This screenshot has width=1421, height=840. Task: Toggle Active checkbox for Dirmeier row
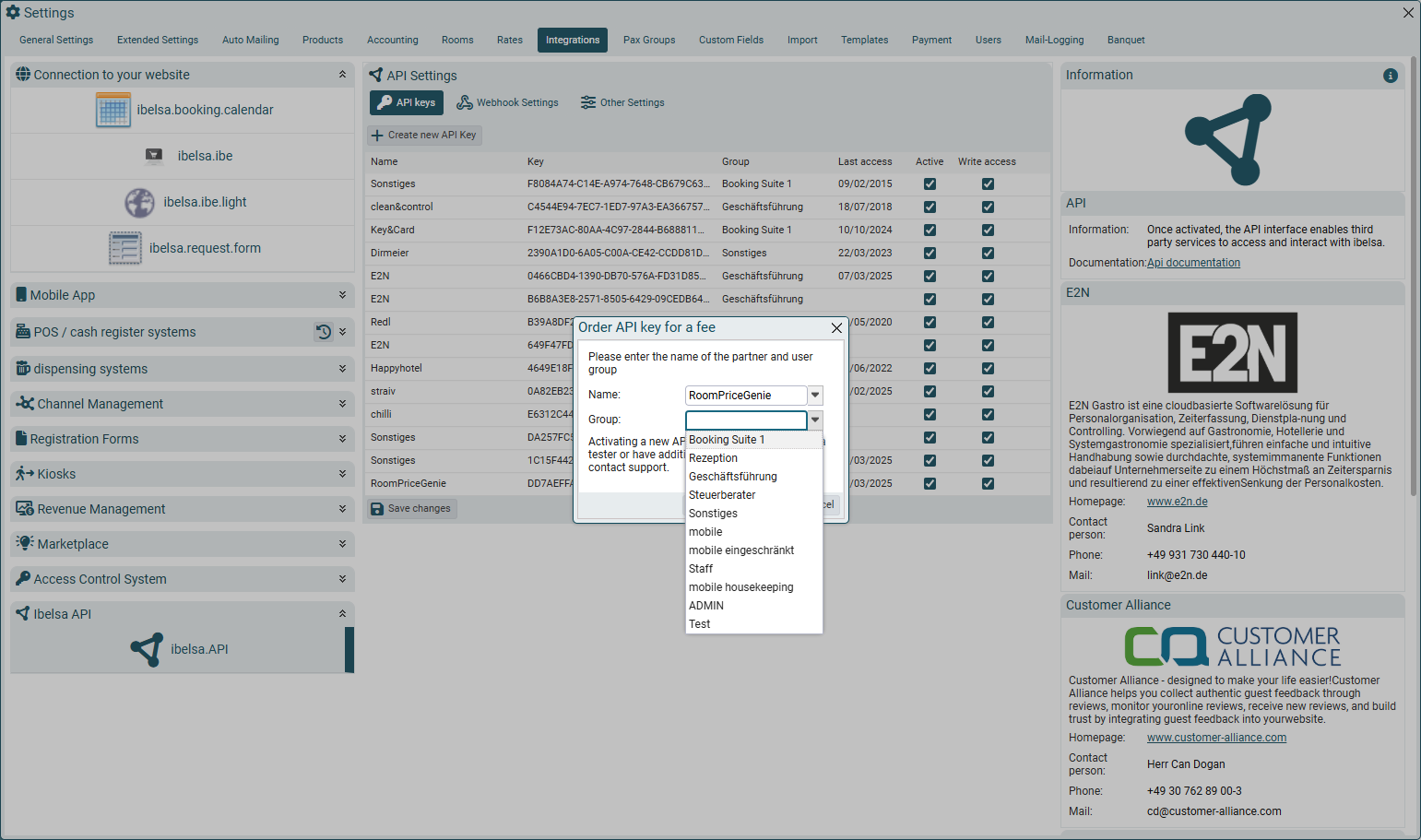pyautogui.click(x=930, y=254)
